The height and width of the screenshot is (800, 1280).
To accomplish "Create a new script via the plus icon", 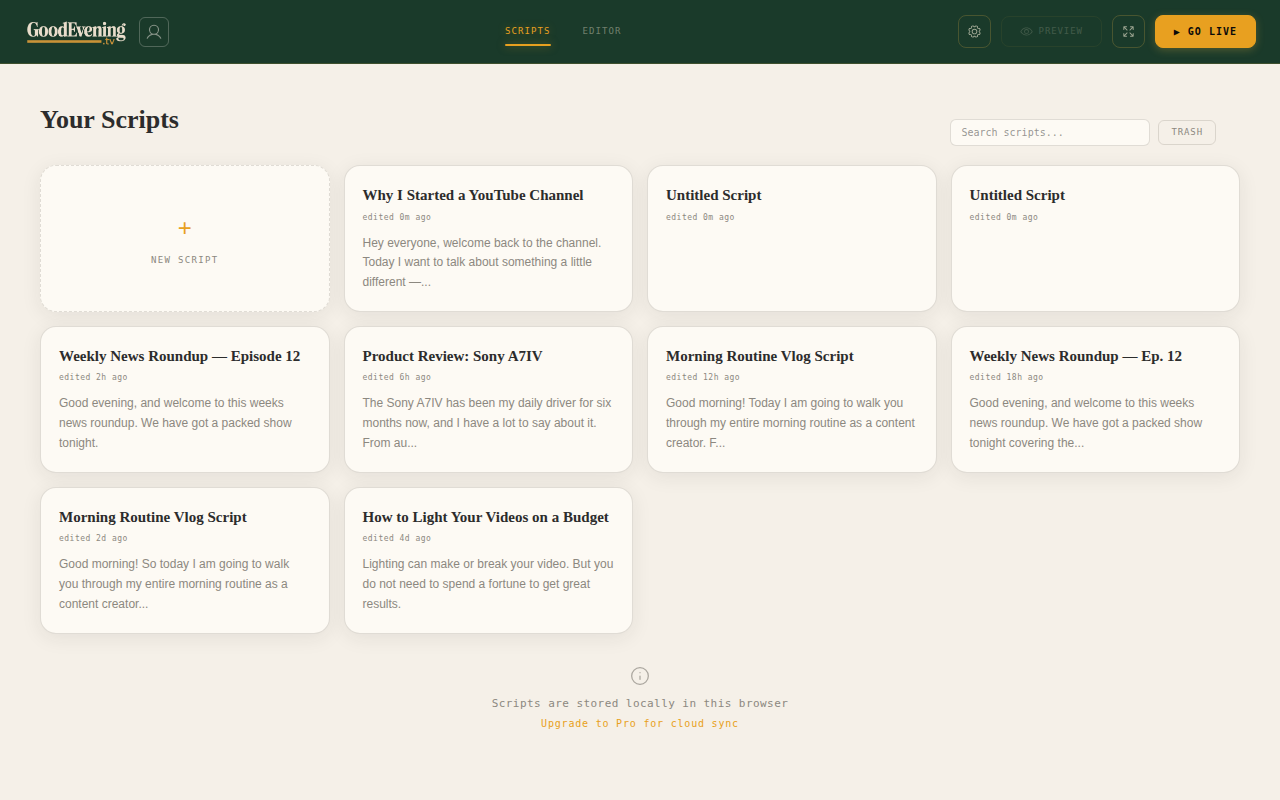I will 184,228.
